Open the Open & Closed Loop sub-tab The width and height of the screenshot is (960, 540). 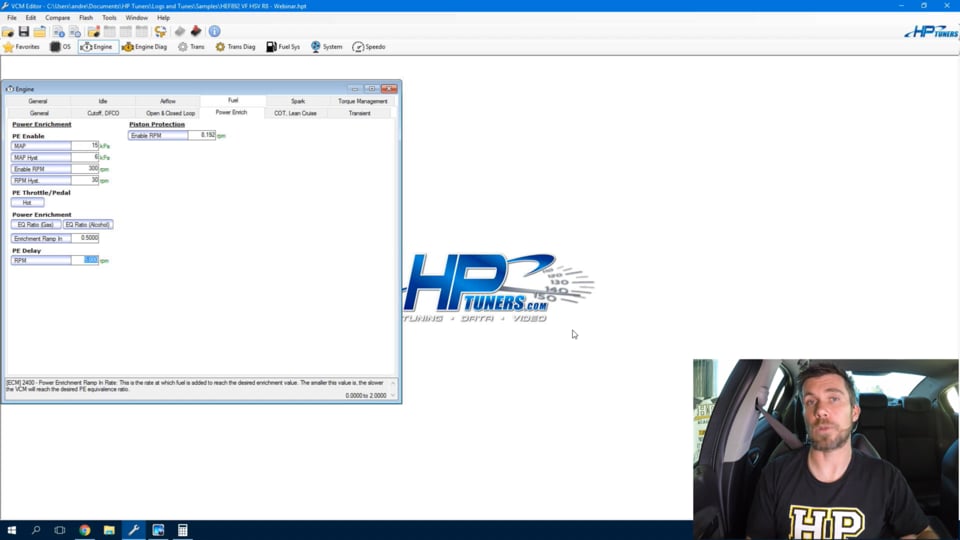[170, 113]
